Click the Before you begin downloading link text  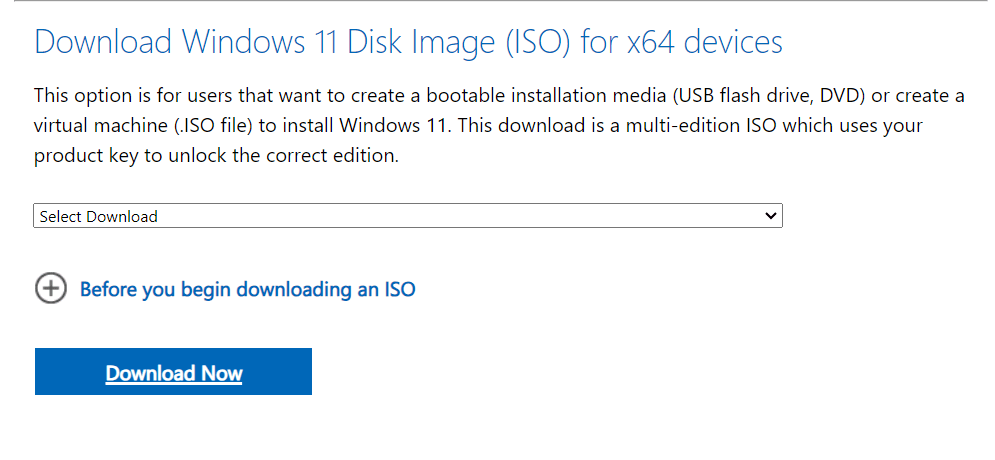pos(247,290)
